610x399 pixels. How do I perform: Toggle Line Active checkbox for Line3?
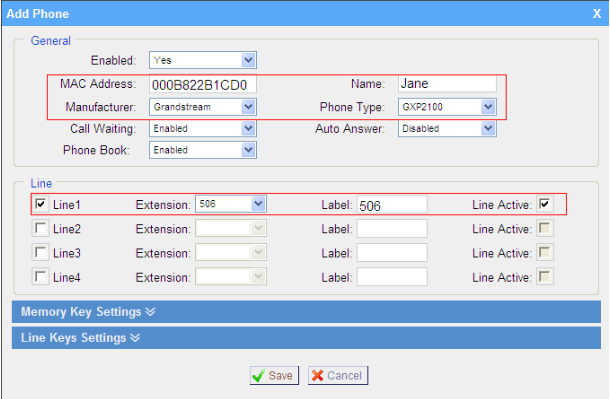click(545, 252)
